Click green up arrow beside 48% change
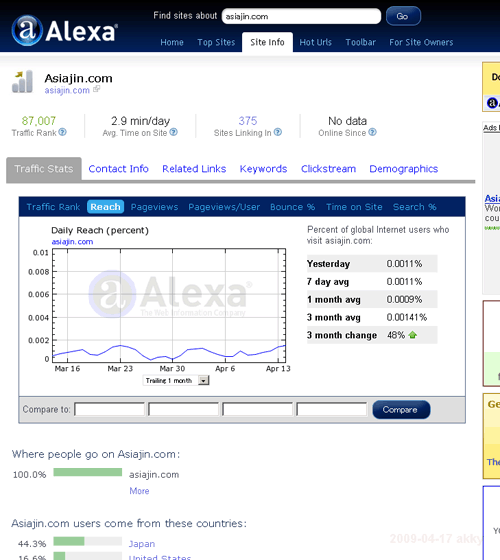 (x=413, y=335)
